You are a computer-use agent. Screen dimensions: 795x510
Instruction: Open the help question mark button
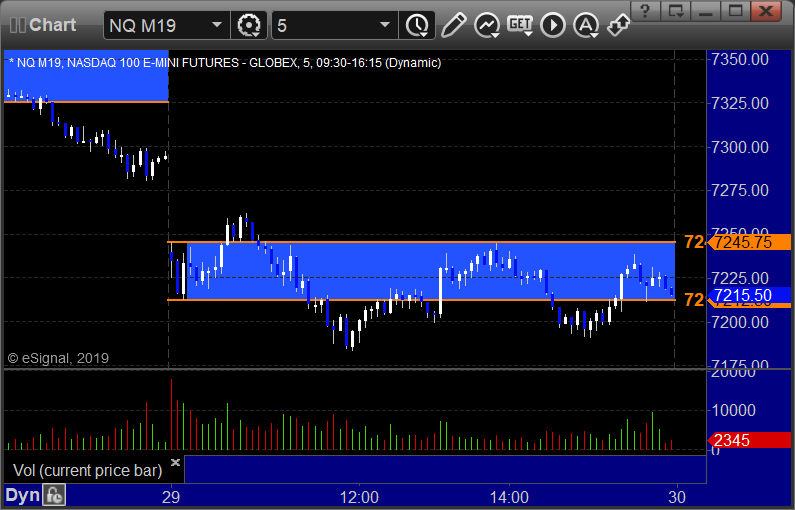(644, 11)
